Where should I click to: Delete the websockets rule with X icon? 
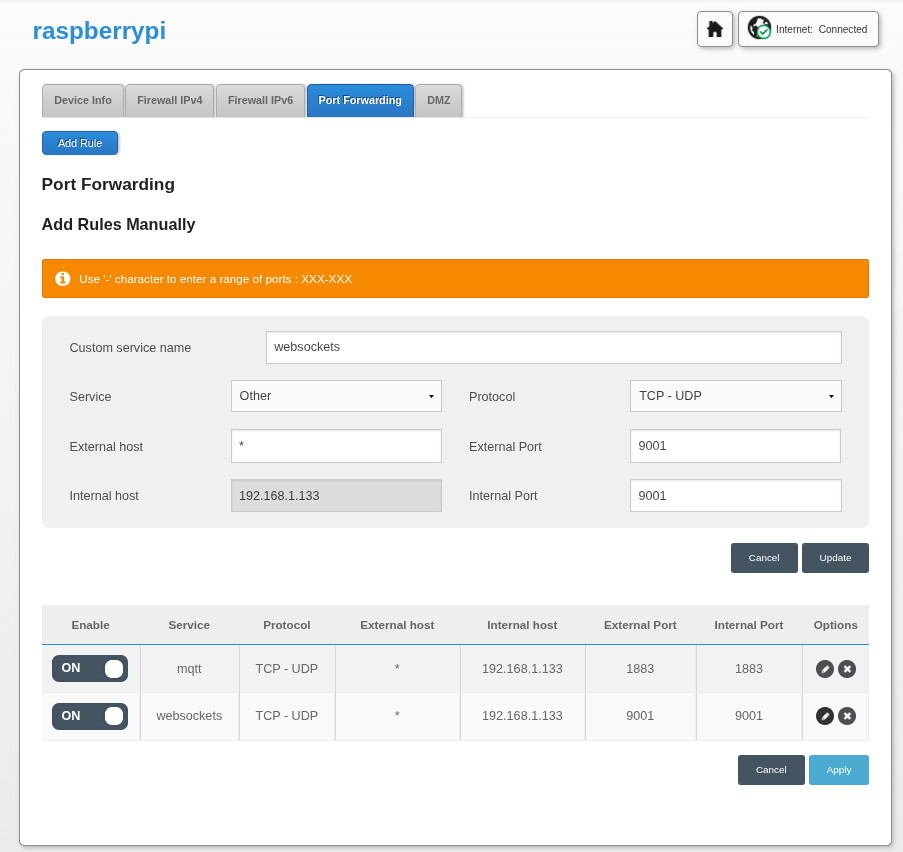[847, 716]
